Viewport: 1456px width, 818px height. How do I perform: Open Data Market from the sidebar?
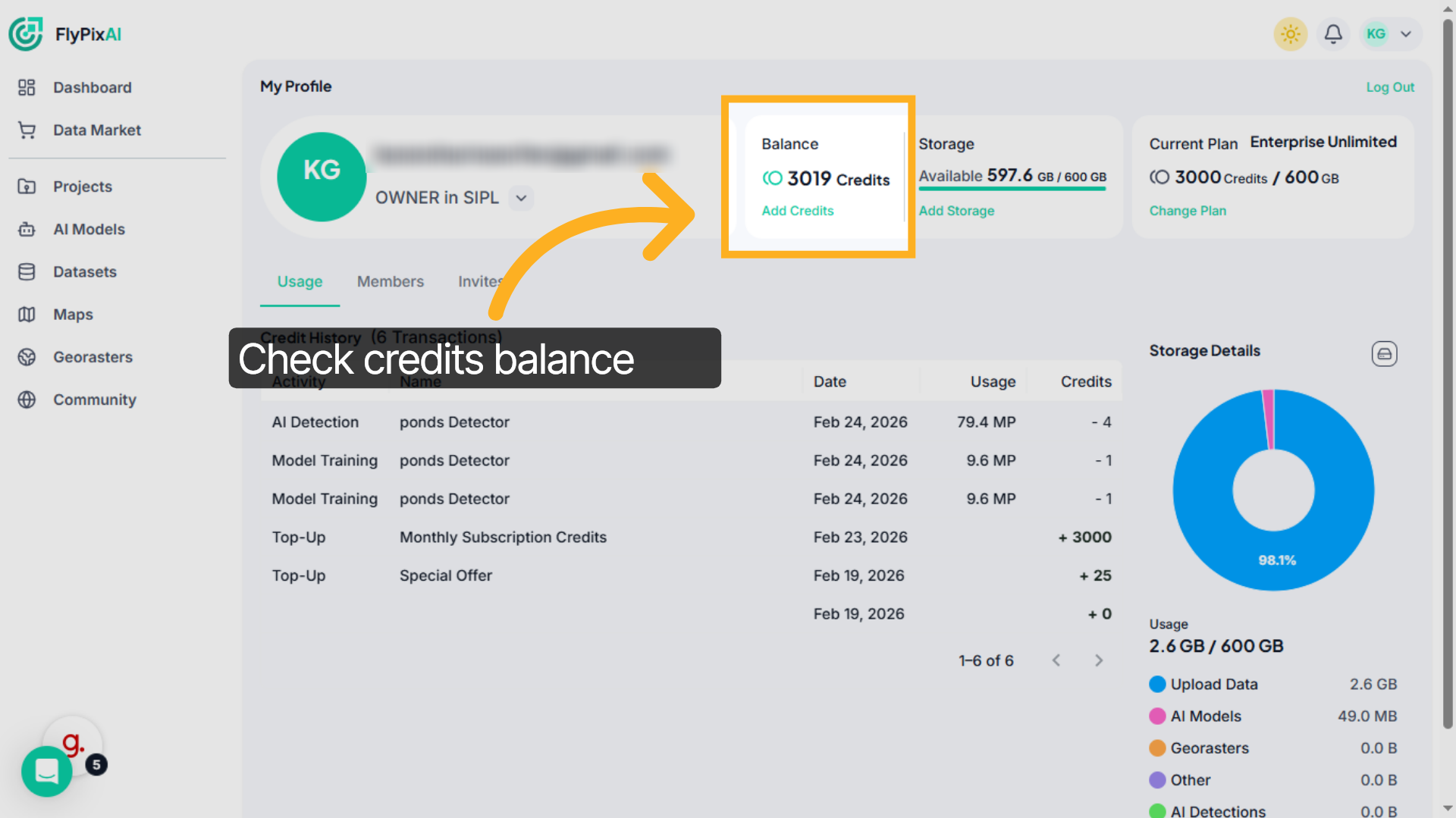coord(96,130)
